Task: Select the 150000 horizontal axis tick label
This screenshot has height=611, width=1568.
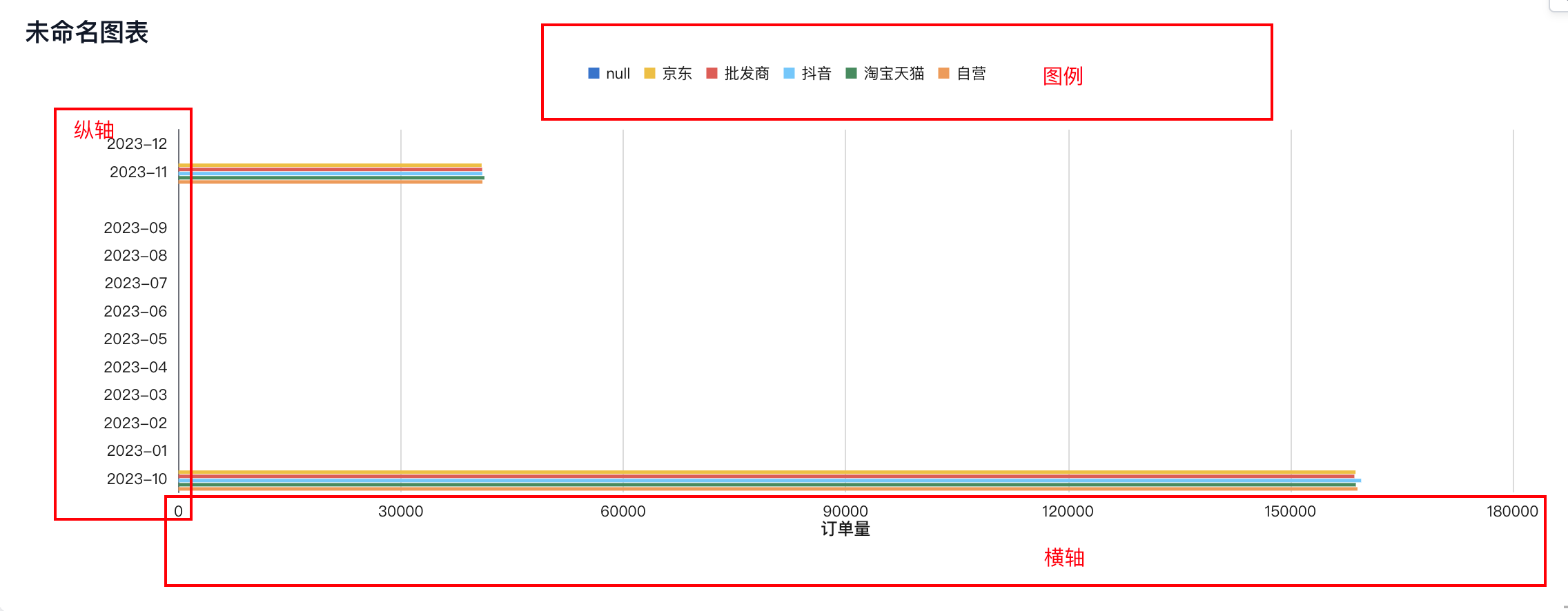Action: point(1290,511)
